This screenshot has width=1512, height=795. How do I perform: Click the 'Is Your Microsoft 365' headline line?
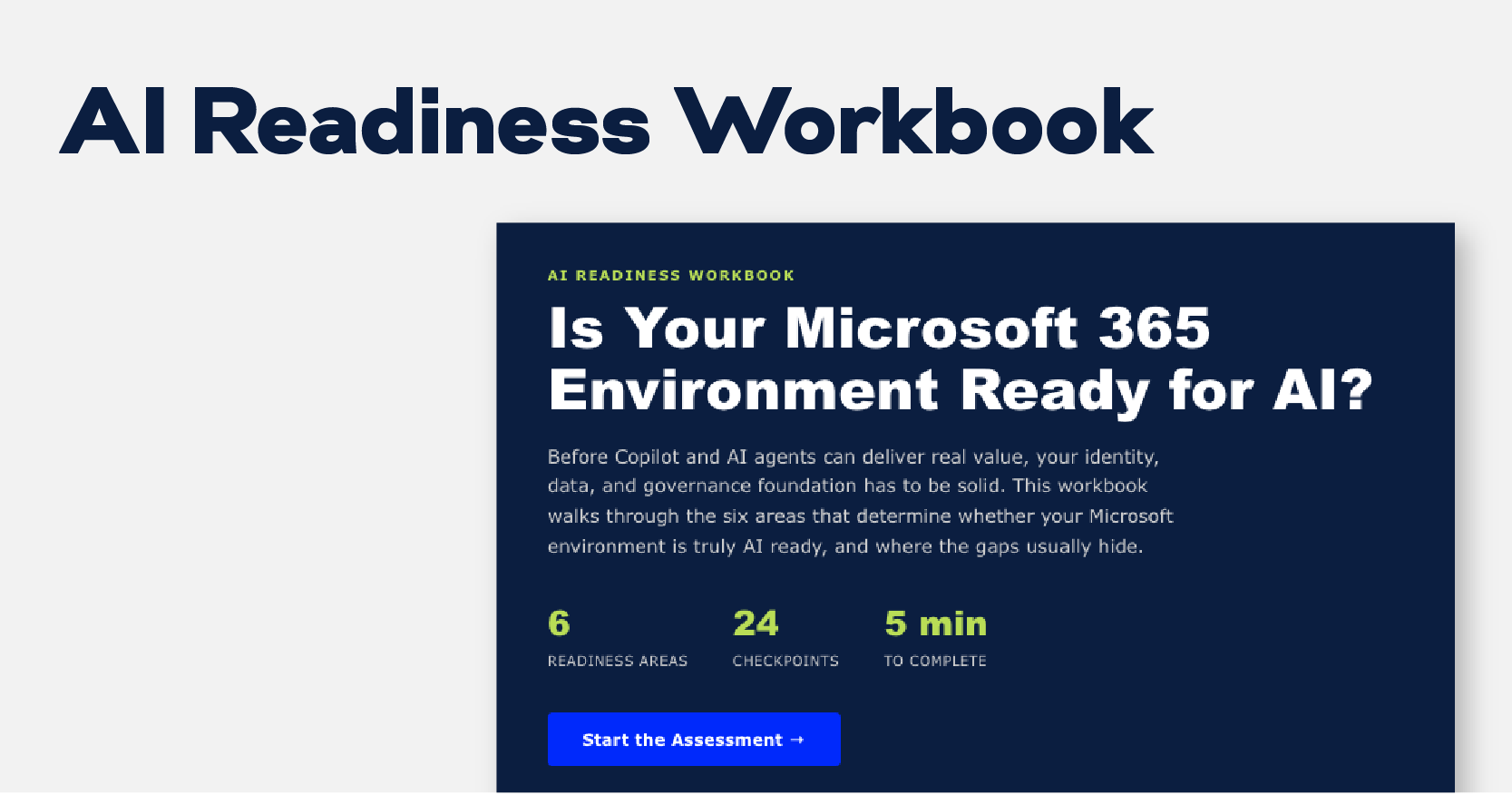click(880, 328)
